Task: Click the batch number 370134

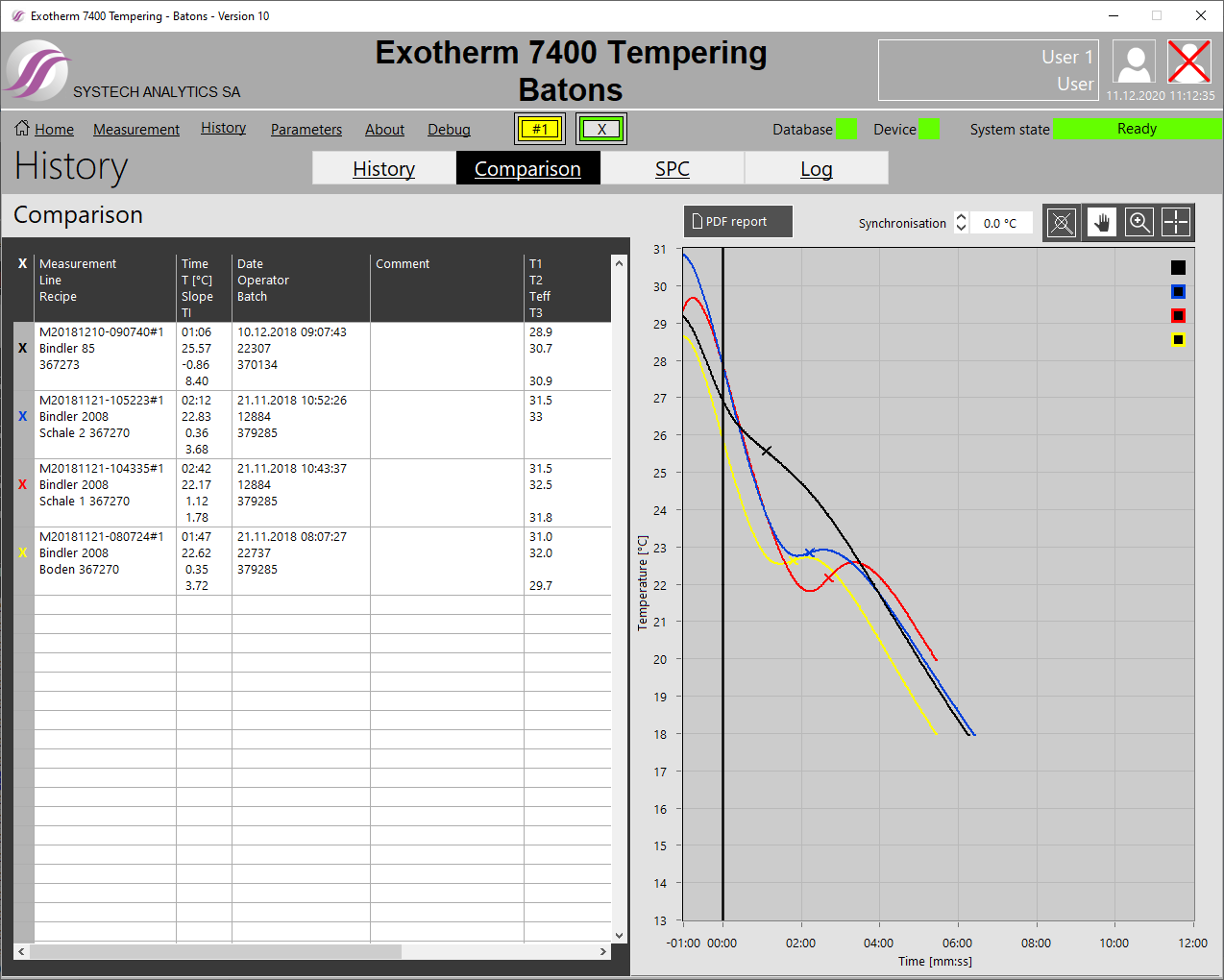Action: click(x=257, y=365)
